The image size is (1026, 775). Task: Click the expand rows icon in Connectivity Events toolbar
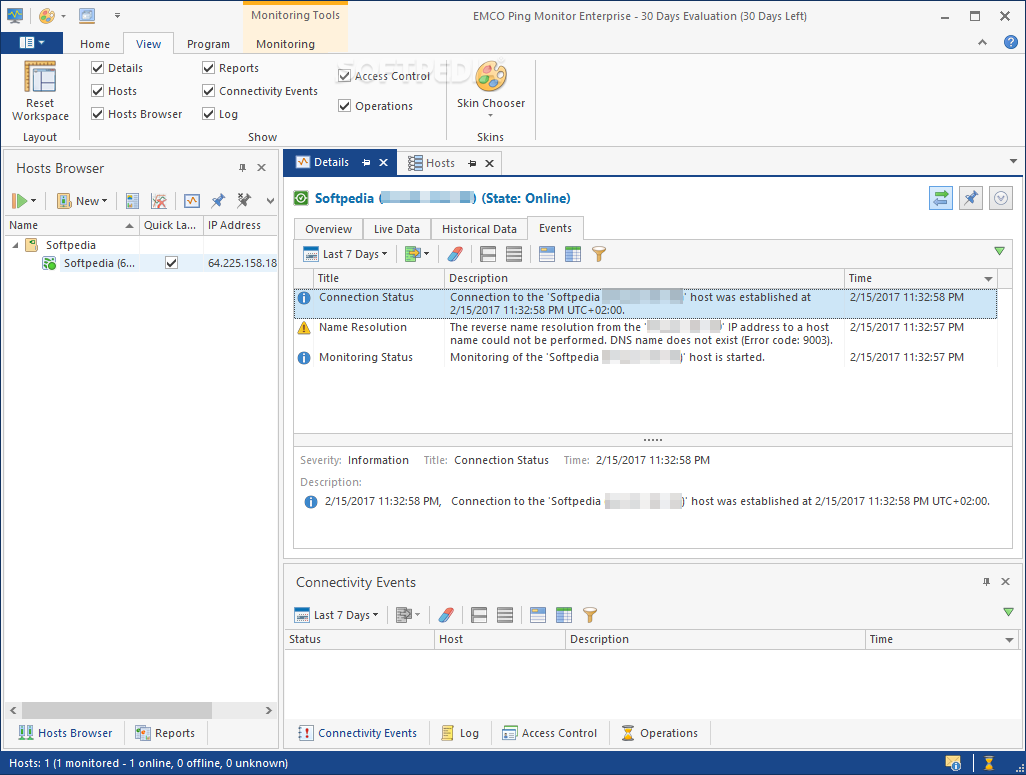[479, 615]
